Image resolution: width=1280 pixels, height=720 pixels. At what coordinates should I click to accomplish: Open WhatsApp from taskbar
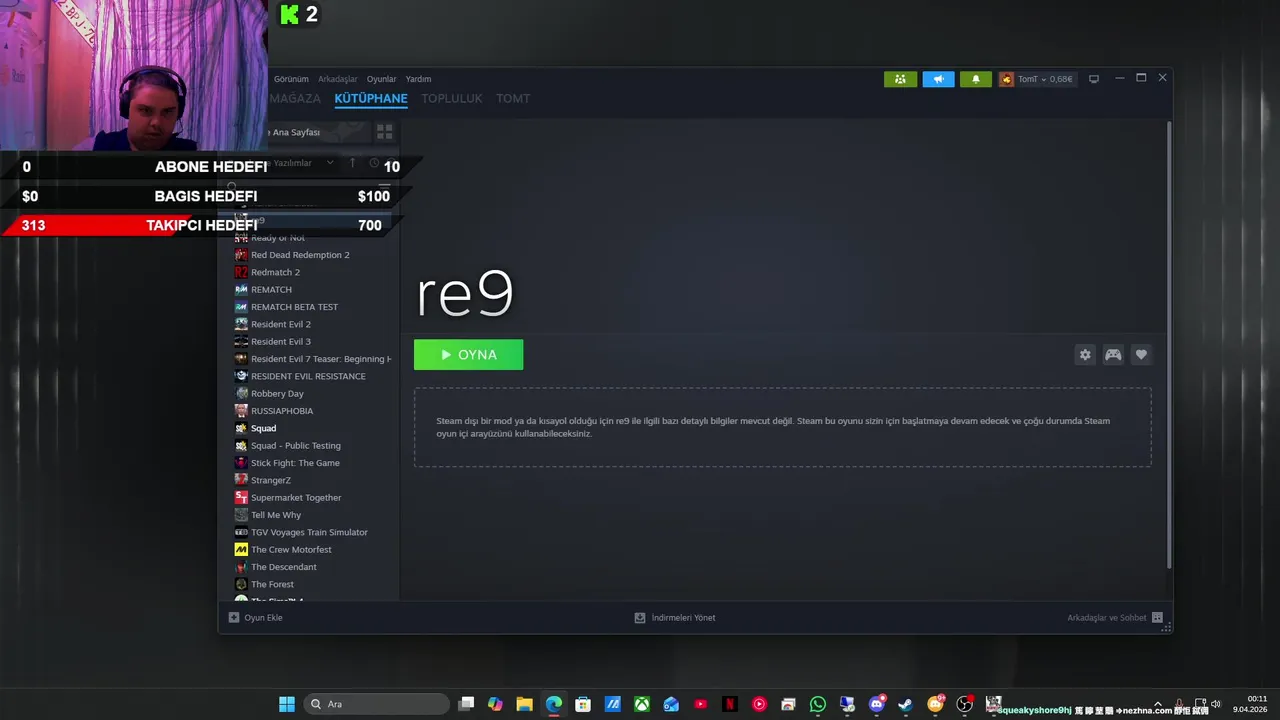click(818, 704)
